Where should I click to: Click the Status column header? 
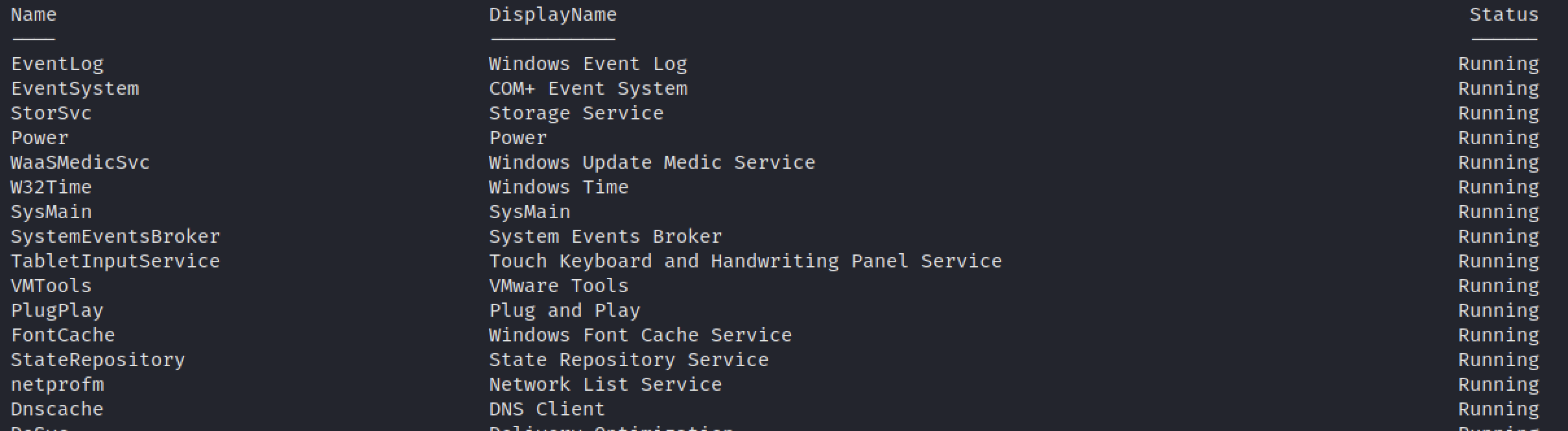click(1504, 15)
